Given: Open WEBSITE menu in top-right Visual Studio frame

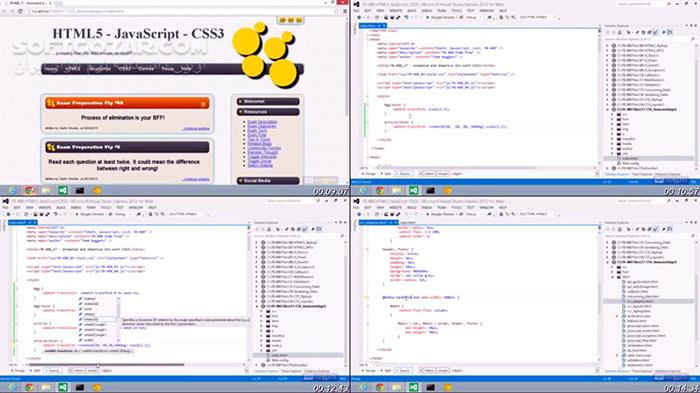Looking at the screenshot, I should 396,11.
